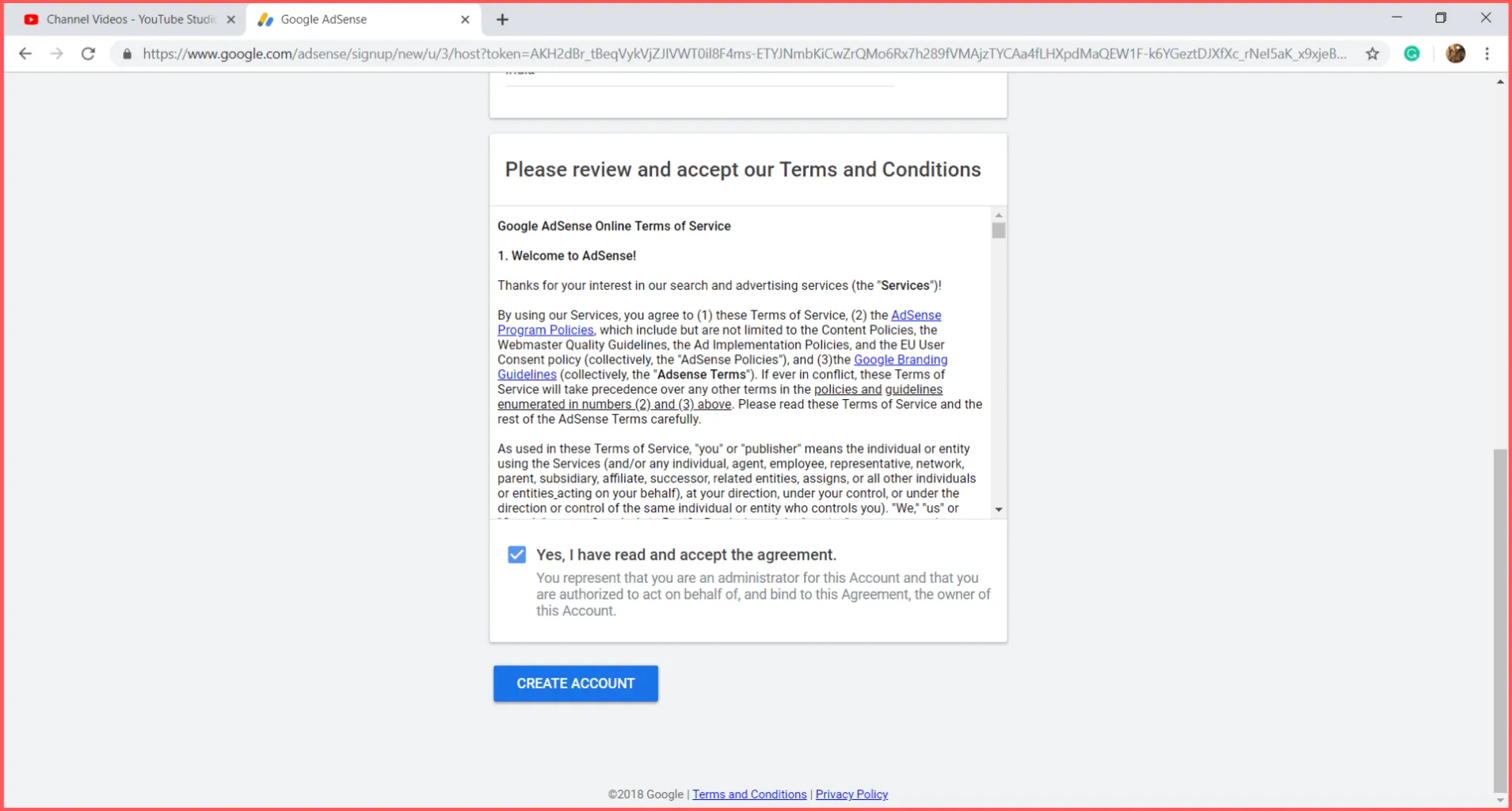This screenshot has width=1512, height=811.
Task: Close the Chrome window
Action: pyautogui.click(x=1486, y=17)
